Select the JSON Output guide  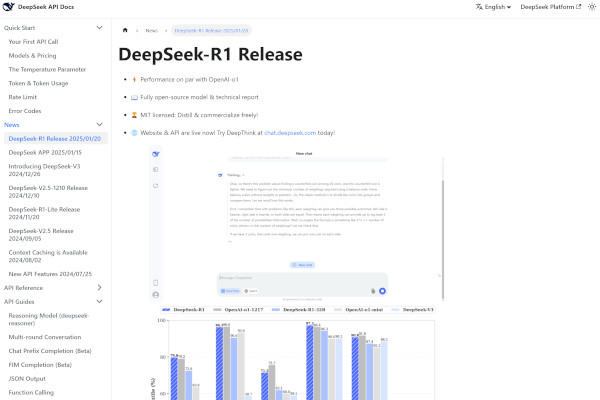[x=27, y=379]
